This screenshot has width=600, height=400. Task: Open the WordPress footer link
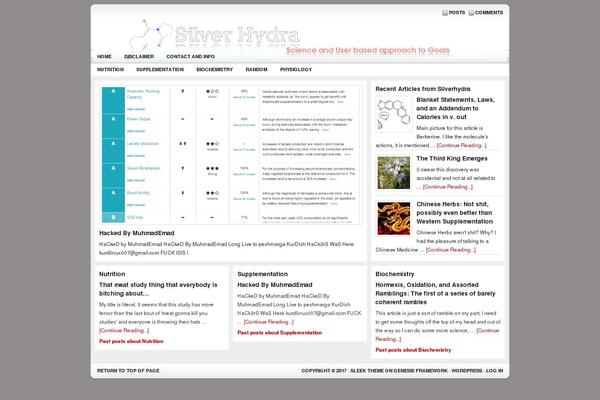tap(466, 371)
